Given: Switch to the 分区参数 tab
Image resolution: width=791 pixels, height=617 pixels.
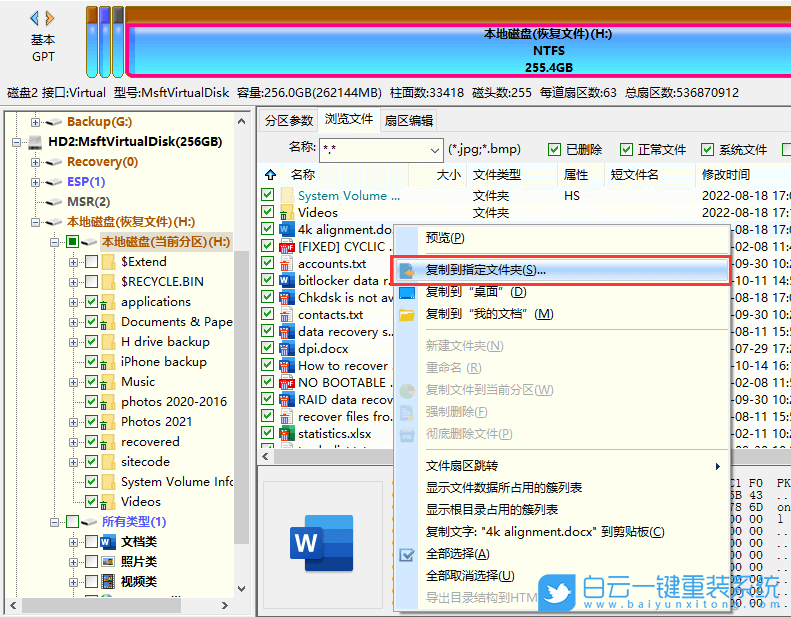Looking at the screenshot, I should pyautogui.click(x=288, y=120).
